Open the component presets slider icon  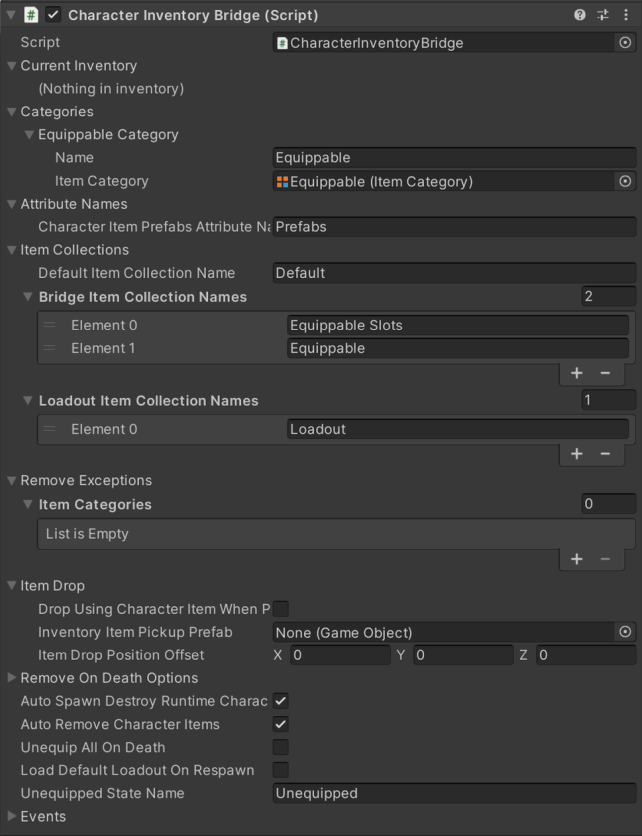click(x=603, y=15)
